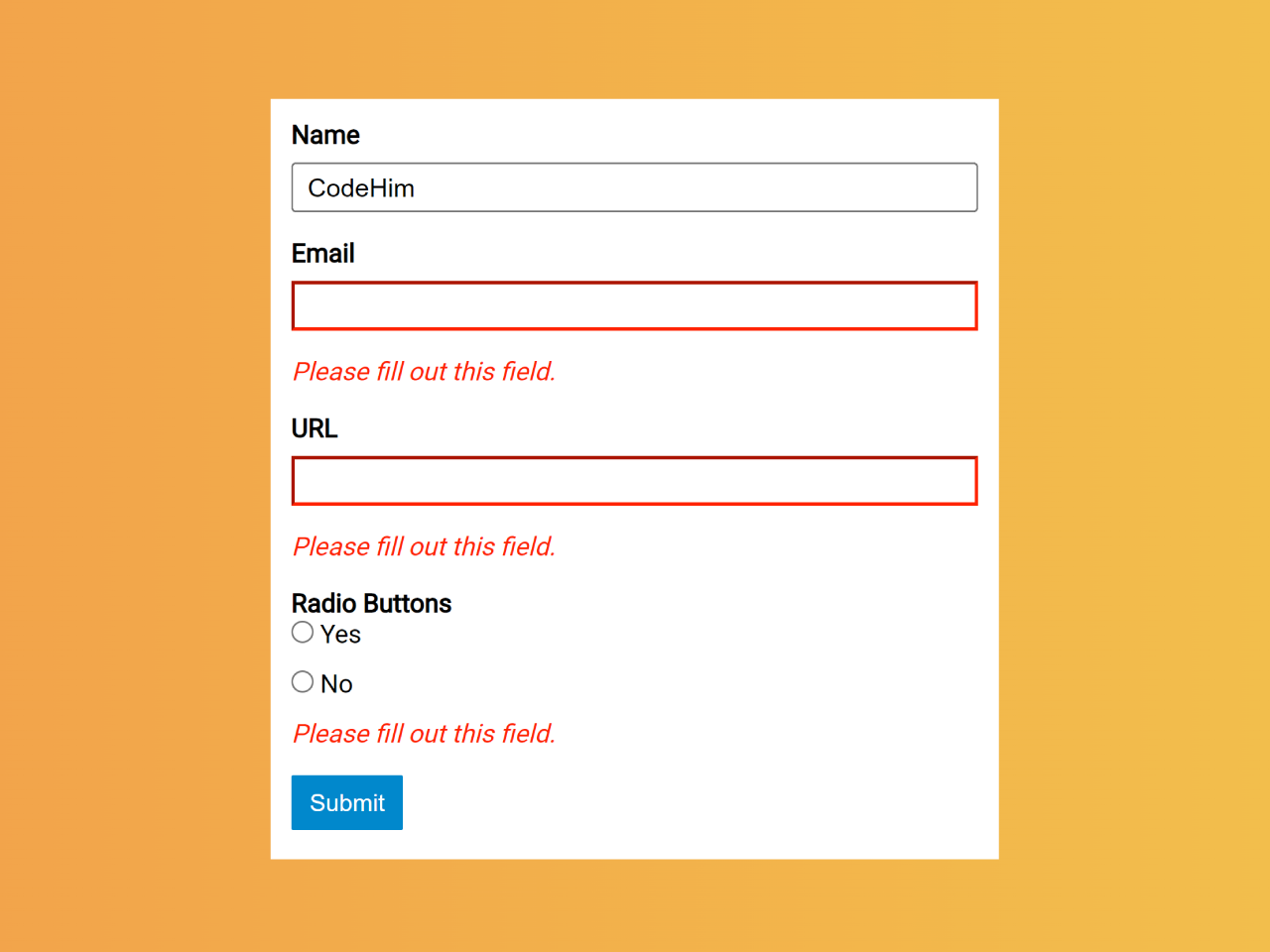Screen dimensions: 1270x952
Task: Click the error message under Email field
Action: [x=424, y=371]
